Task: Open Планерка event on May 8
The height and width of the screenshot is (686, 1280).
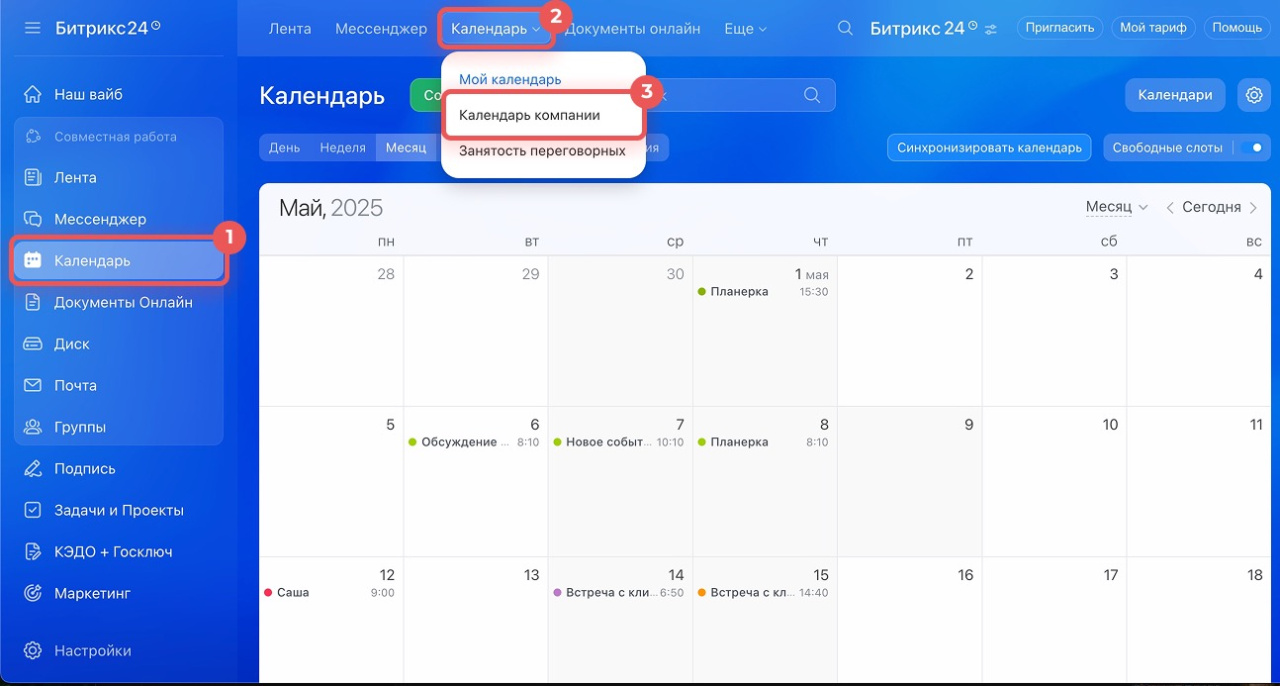Action: [x=765, y=442]
